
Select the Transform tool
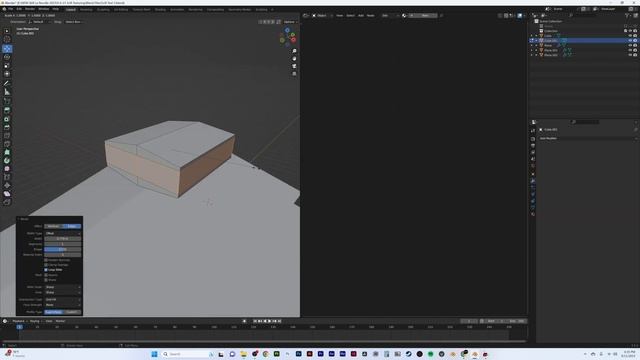click(x=7, y=74)
